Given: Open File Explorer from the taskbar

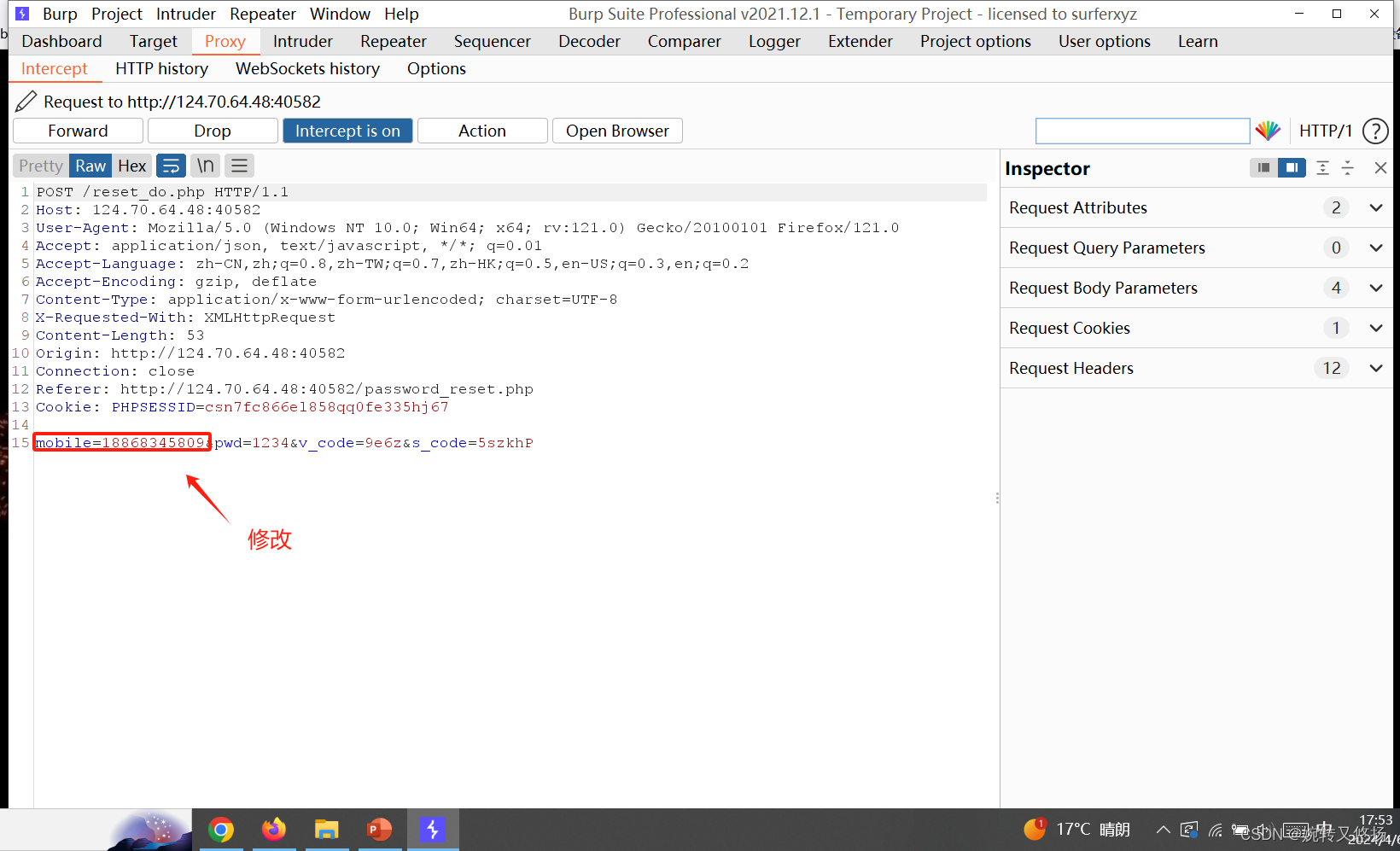Looking at the screenshot, I should pos(327,830).
